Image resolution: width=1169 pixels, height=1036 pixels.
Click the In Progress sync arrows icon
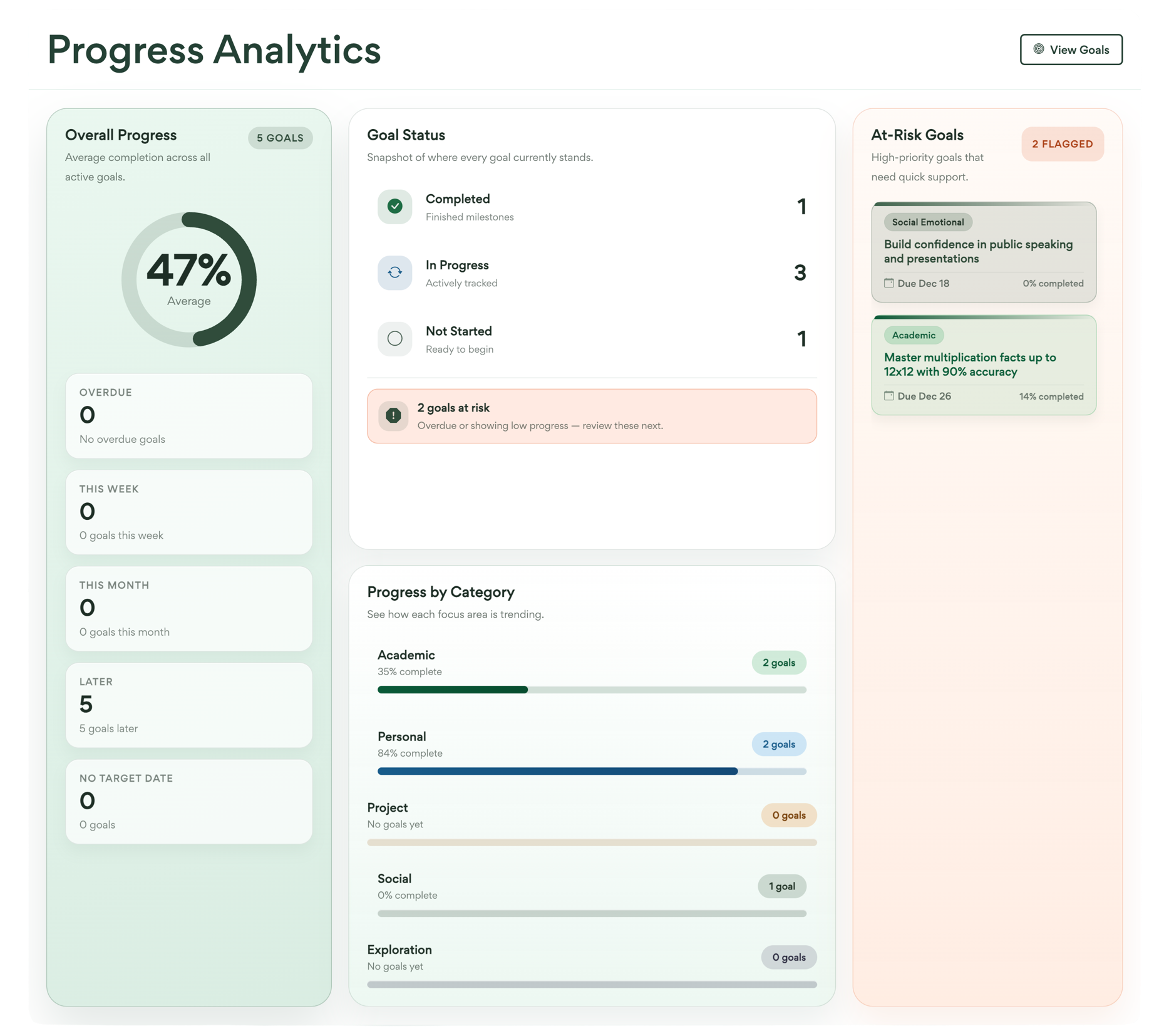click(394, 272)
